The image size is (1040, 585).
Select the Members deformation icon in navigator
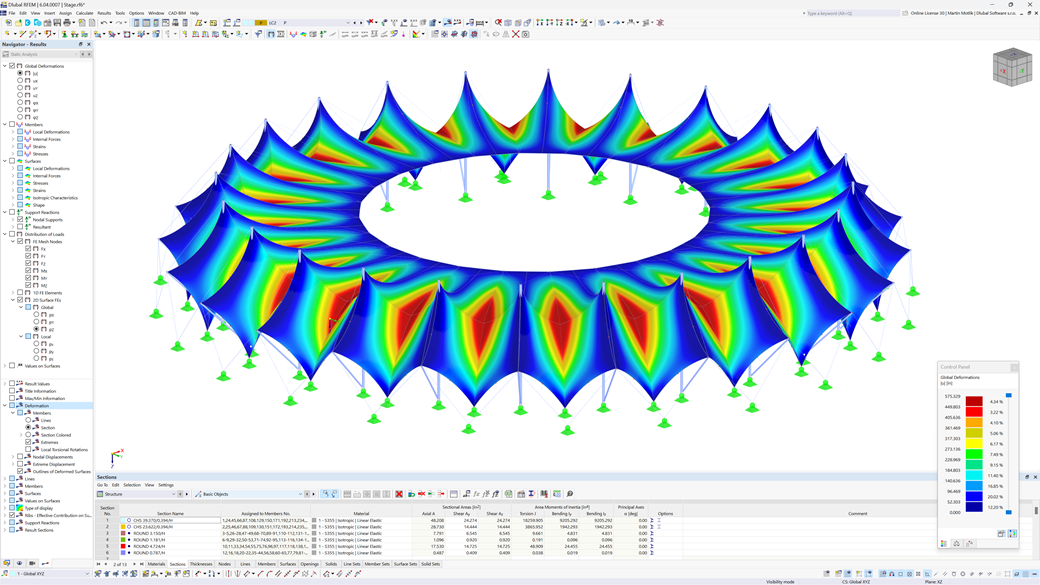[x=26, y=413]
